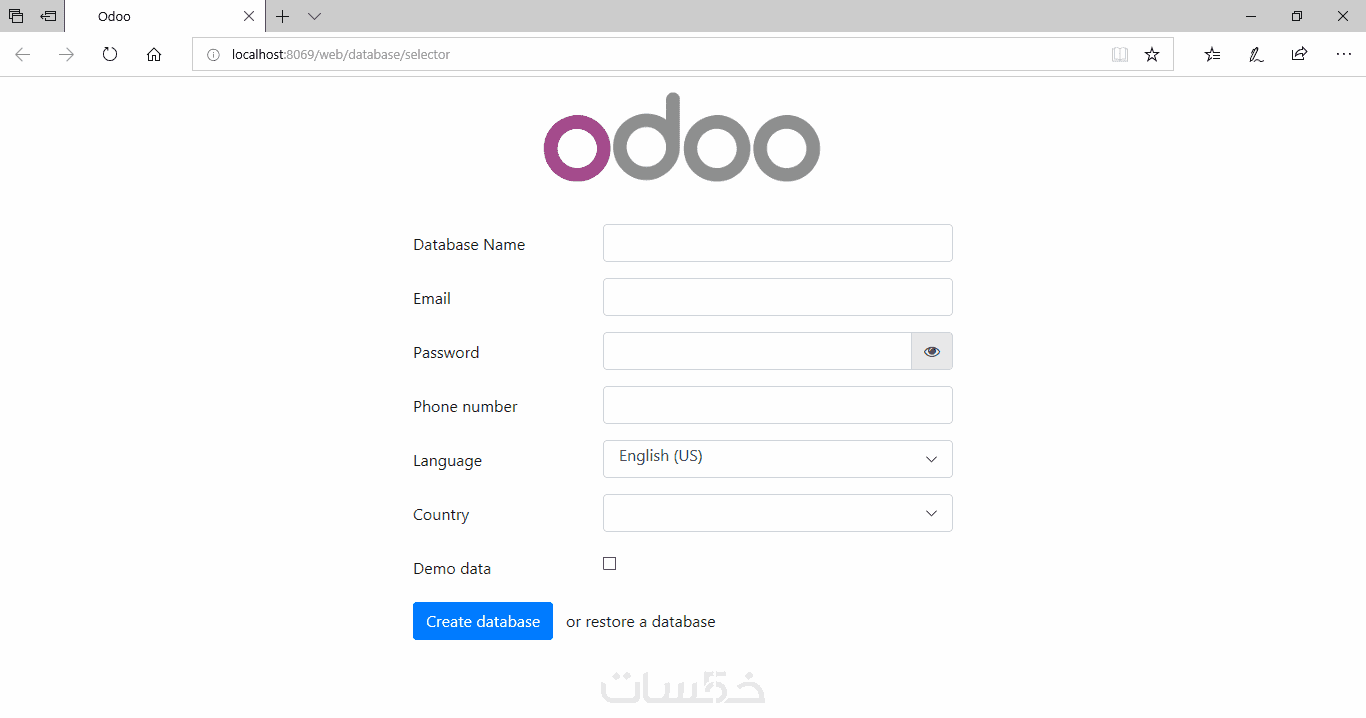The height and width of the screenshot is (718, 1366).
Task: Open the browser settings and more menu
Action: coord(1343,55)
